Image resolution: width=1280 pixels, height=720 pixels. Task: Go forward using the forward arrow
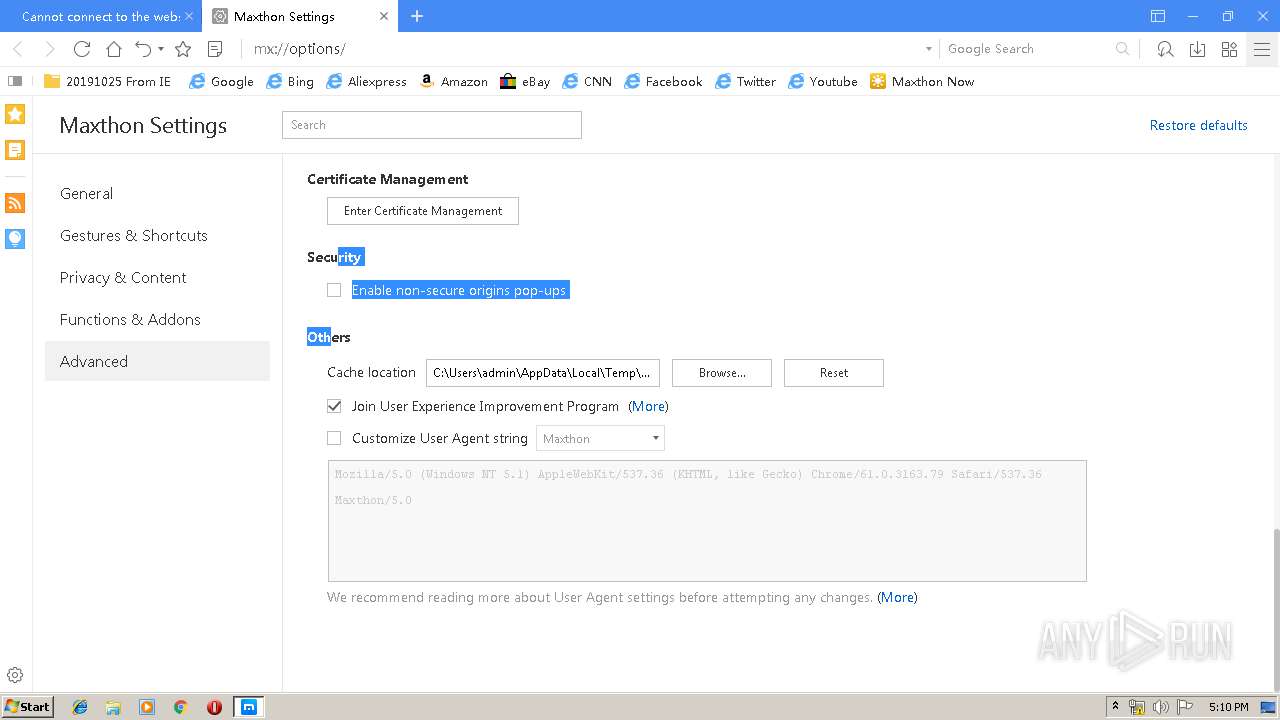pyautogui.click(x=49, y=49)
